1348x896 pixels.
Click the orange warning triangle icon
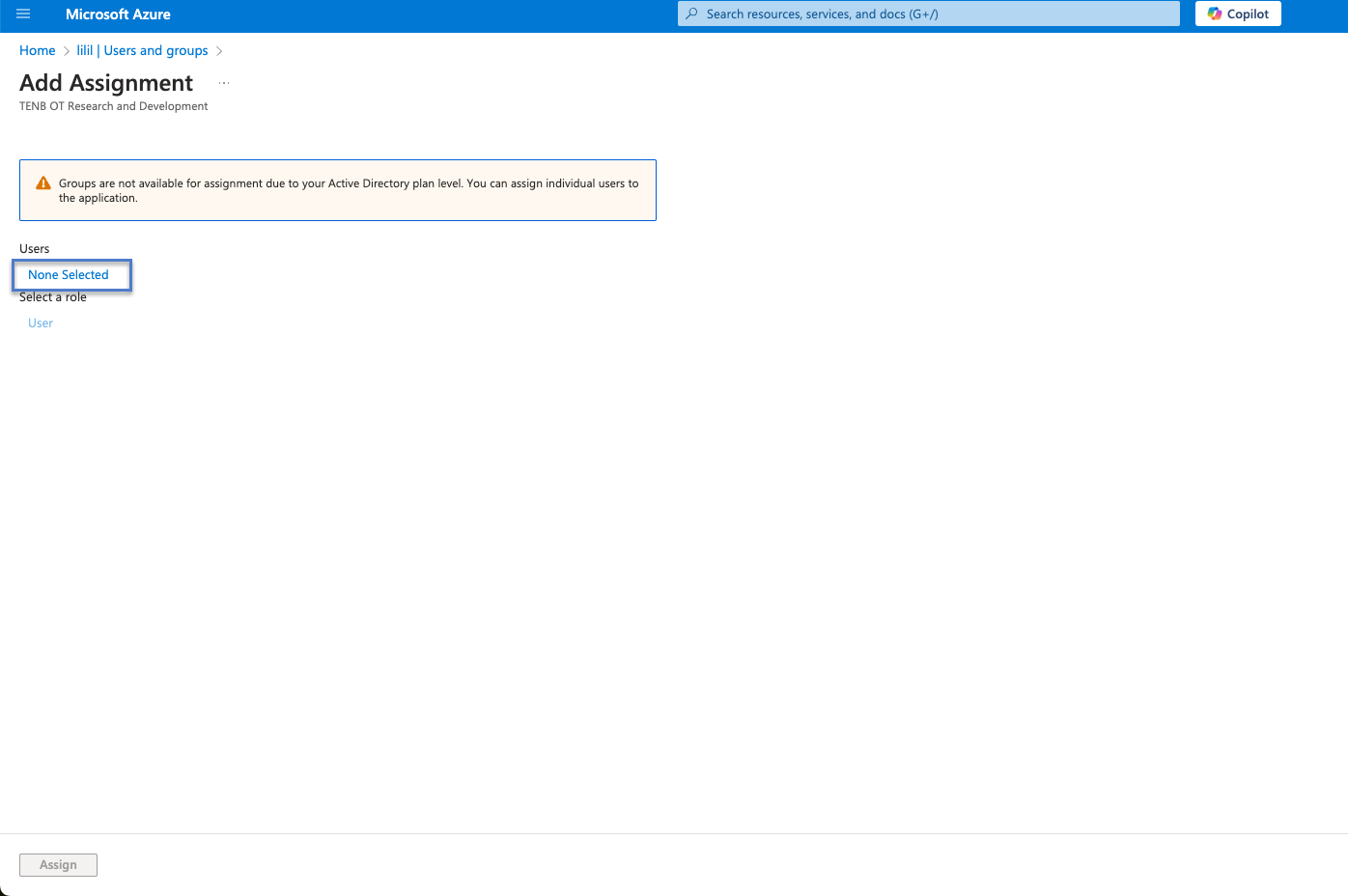point(43,183)
